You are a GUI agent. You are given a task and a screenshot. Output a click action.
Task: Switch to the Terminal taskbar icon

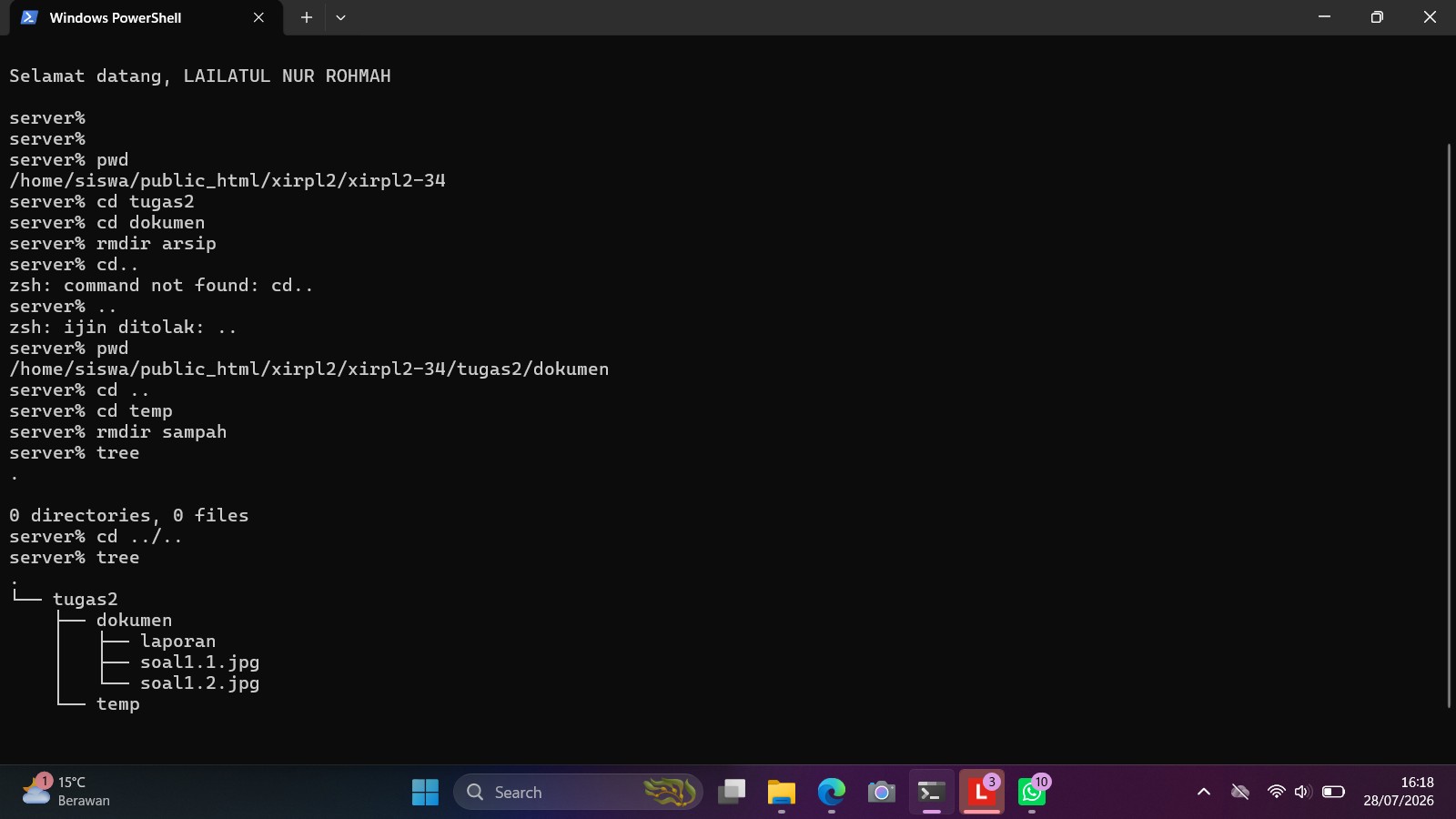click(x=931, y=792)
